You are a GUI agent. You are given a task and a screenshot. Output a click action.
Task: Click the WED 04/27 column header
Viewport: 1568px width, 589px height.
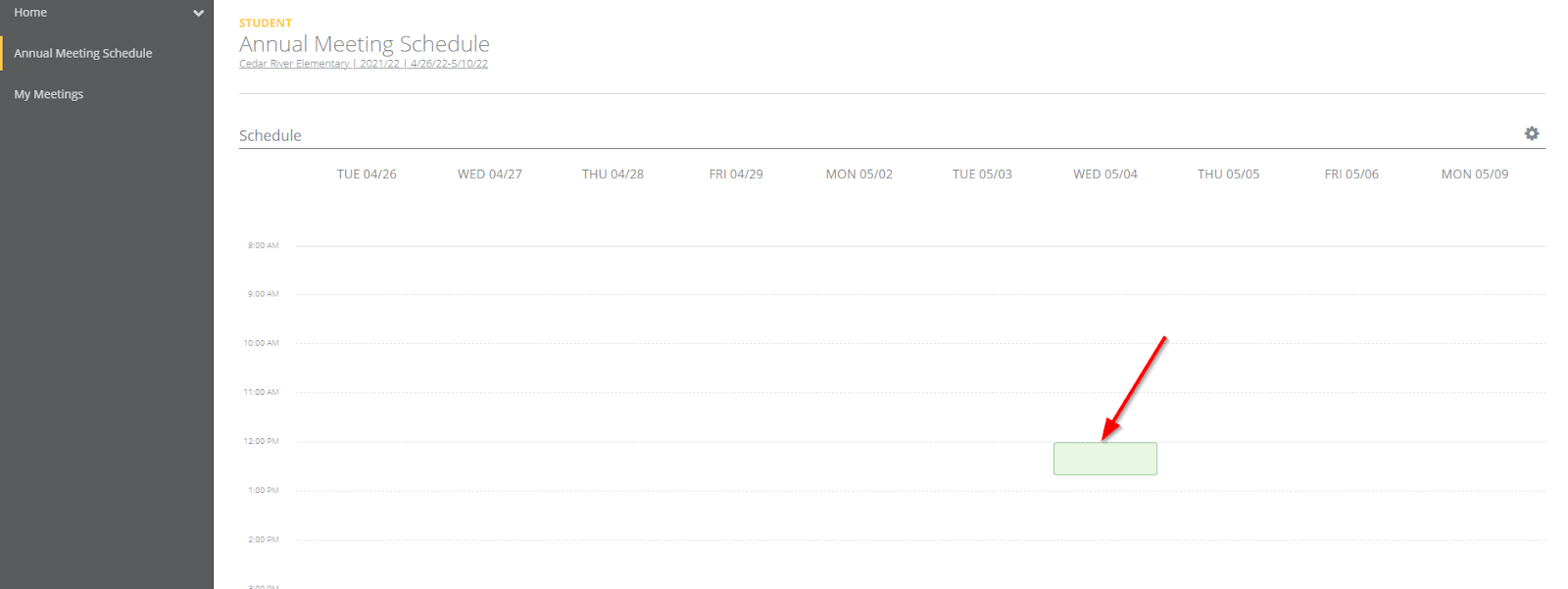coord(490,174)
